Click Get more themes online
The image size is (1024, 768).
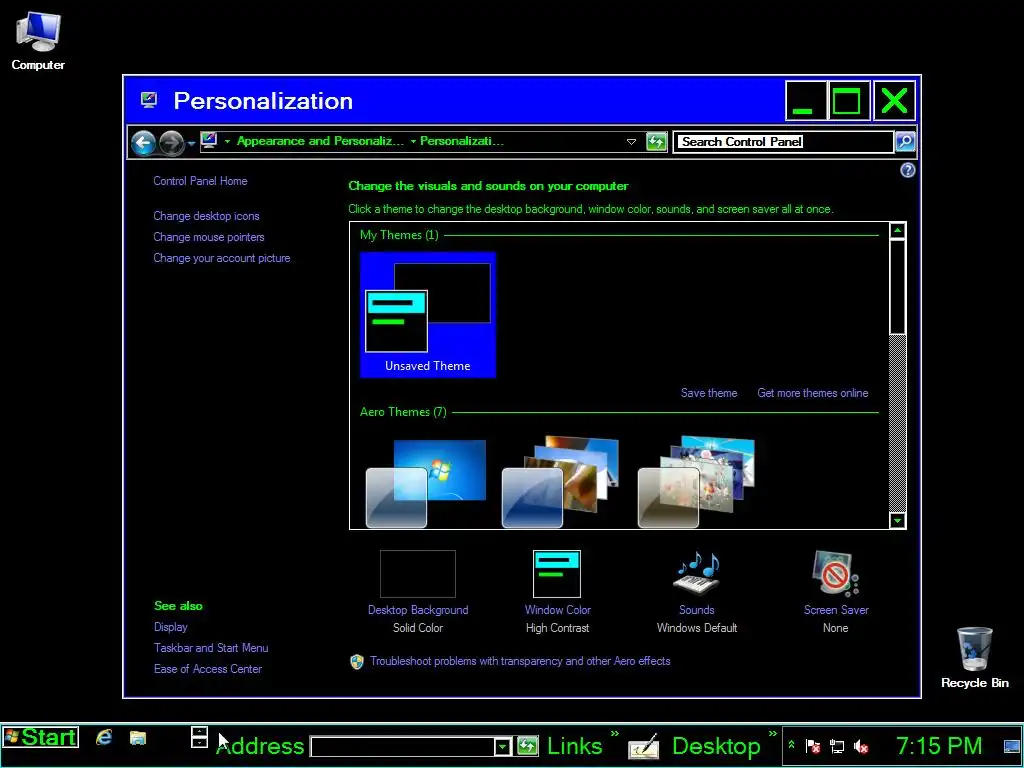[812, 393]
